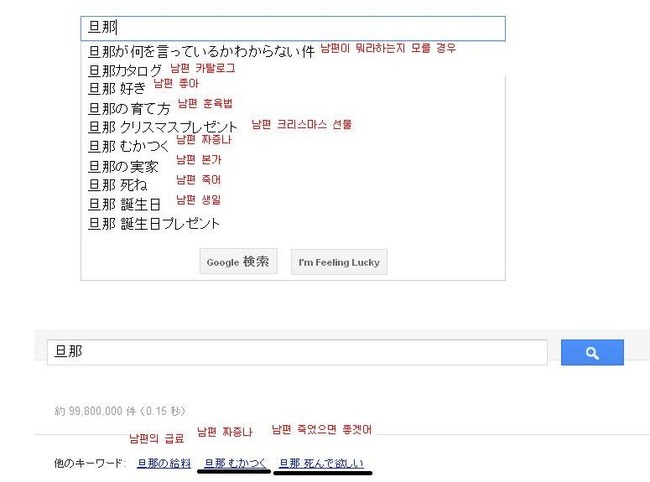The width and height of the screenshot is (650, 482).
Task: Click the lower search field with 旦那
Action: click(x=297, y=352)
